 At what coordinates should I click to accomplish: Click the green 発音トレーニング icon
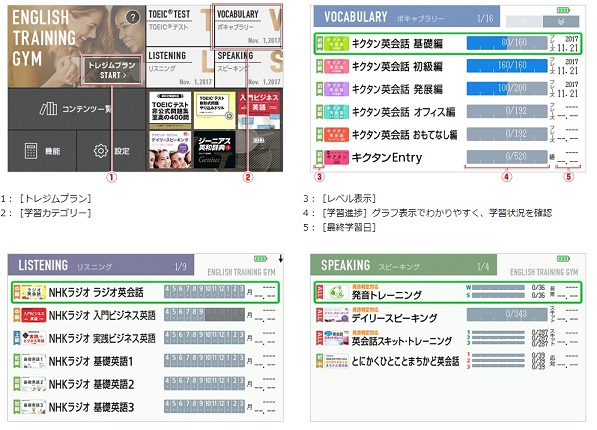336,293
